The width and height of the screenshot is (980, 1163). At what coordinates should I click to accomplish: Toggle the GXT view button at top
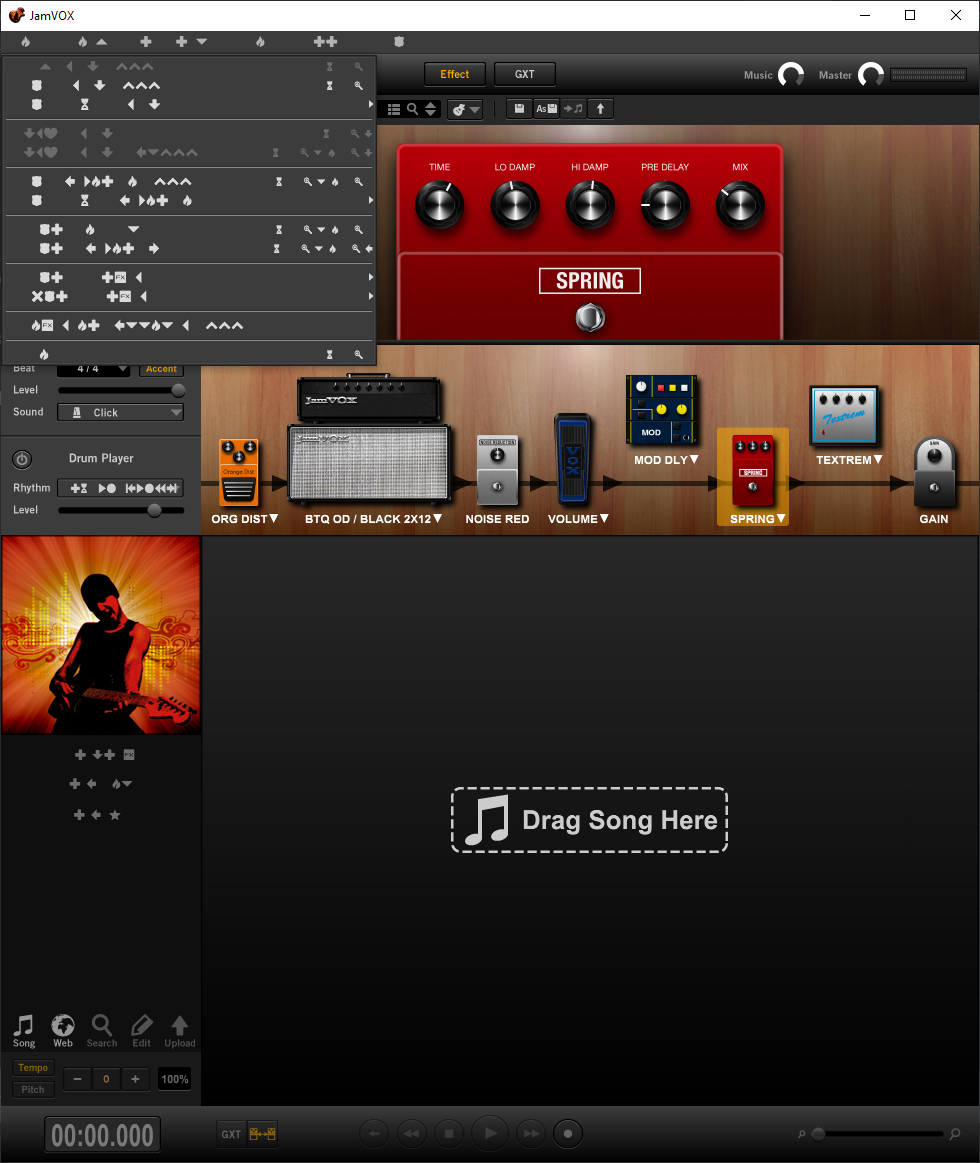click(x=524, y=74)
